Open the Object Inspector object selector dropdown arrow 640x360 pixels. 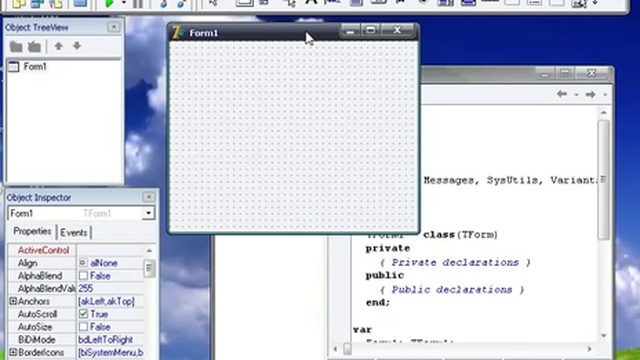(149, 213)
